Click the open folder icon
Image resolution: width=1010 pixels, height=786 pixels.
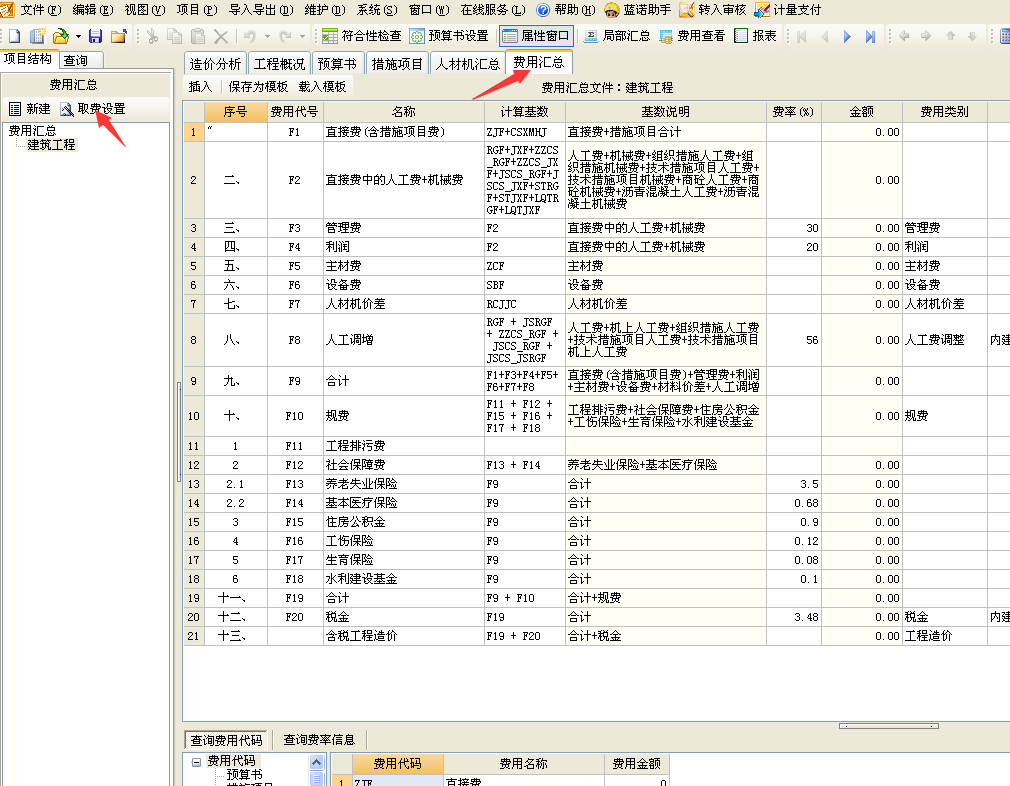61,36
